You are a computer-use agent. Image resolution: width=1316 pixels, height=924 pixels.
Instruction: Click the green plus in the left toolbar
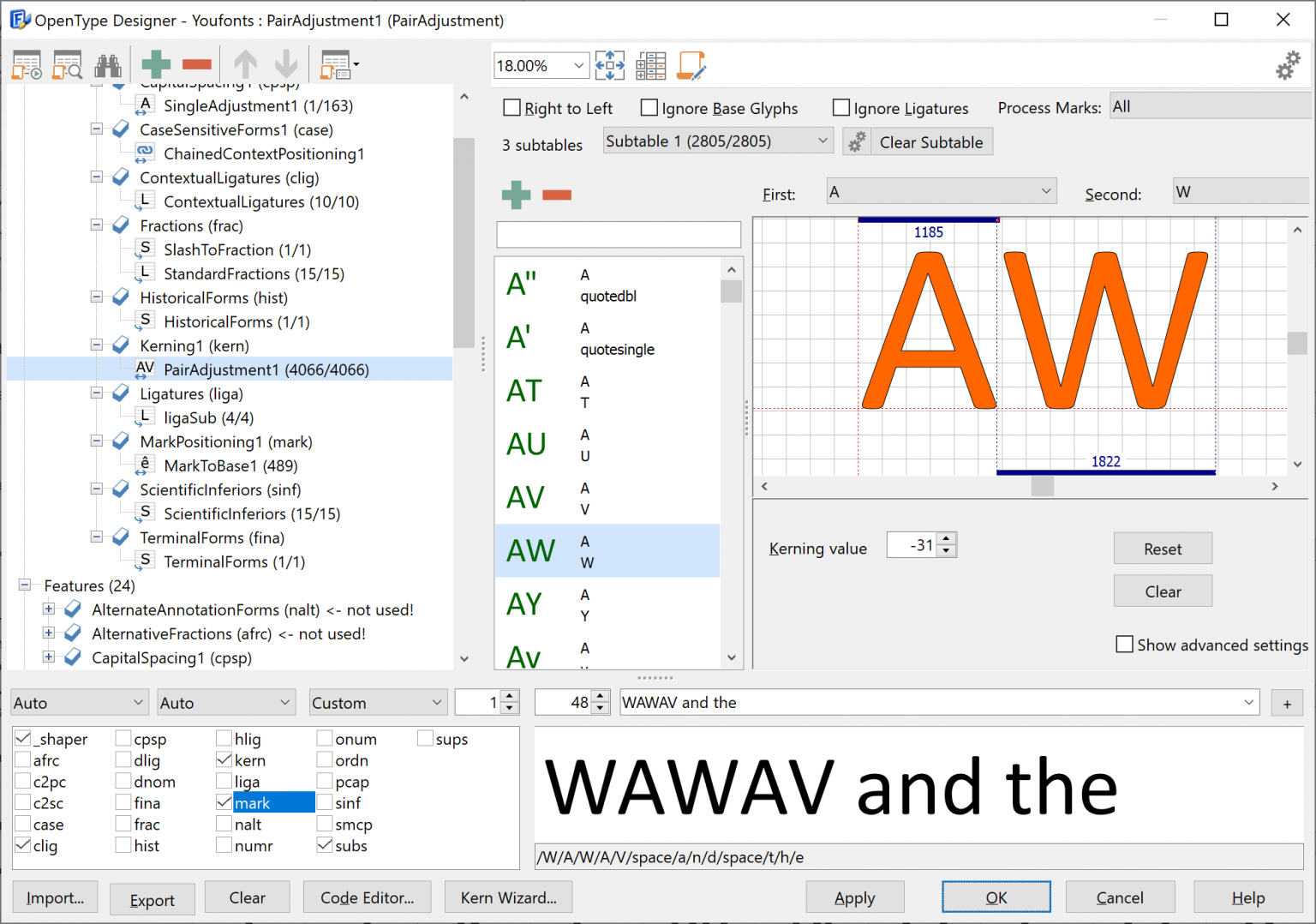coord(156,65)
